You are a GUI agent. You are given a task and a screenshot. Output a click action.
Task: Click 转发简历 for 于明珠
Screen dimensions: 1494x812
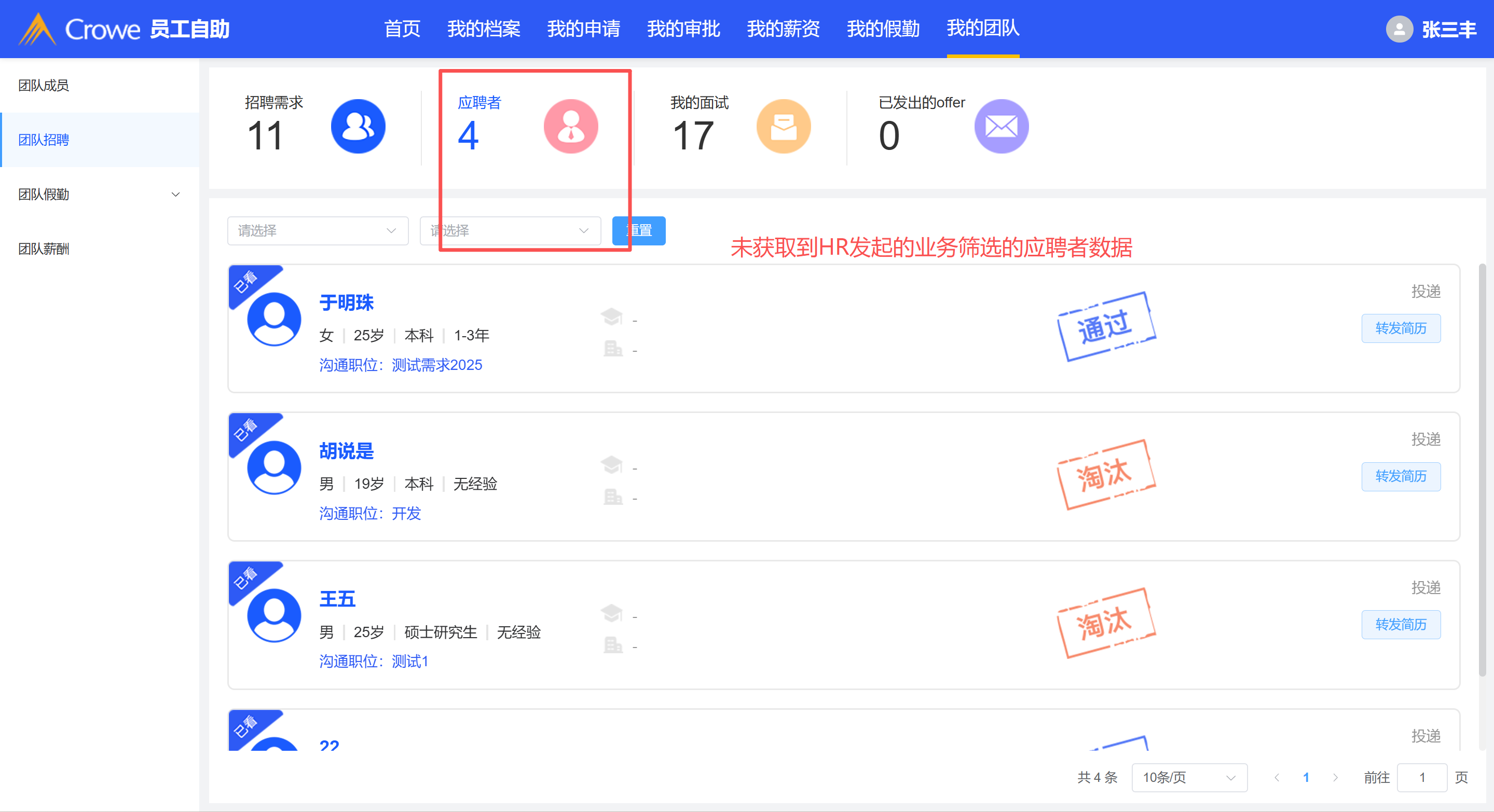(x=1400, y=328)
